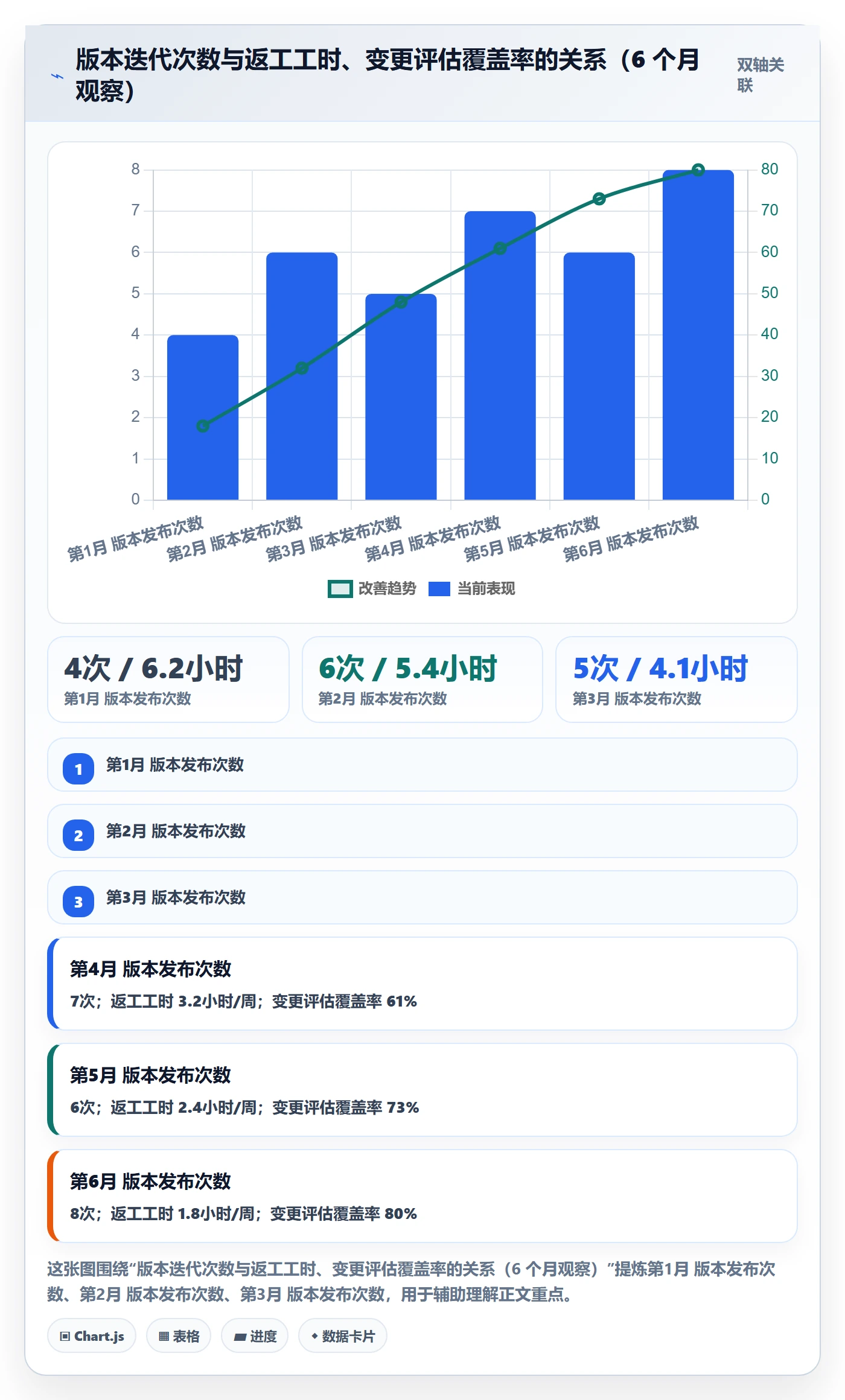Click the lightning icon beside the title
The height and width of the screenshot is (1400, 845).
coord(57,76)
